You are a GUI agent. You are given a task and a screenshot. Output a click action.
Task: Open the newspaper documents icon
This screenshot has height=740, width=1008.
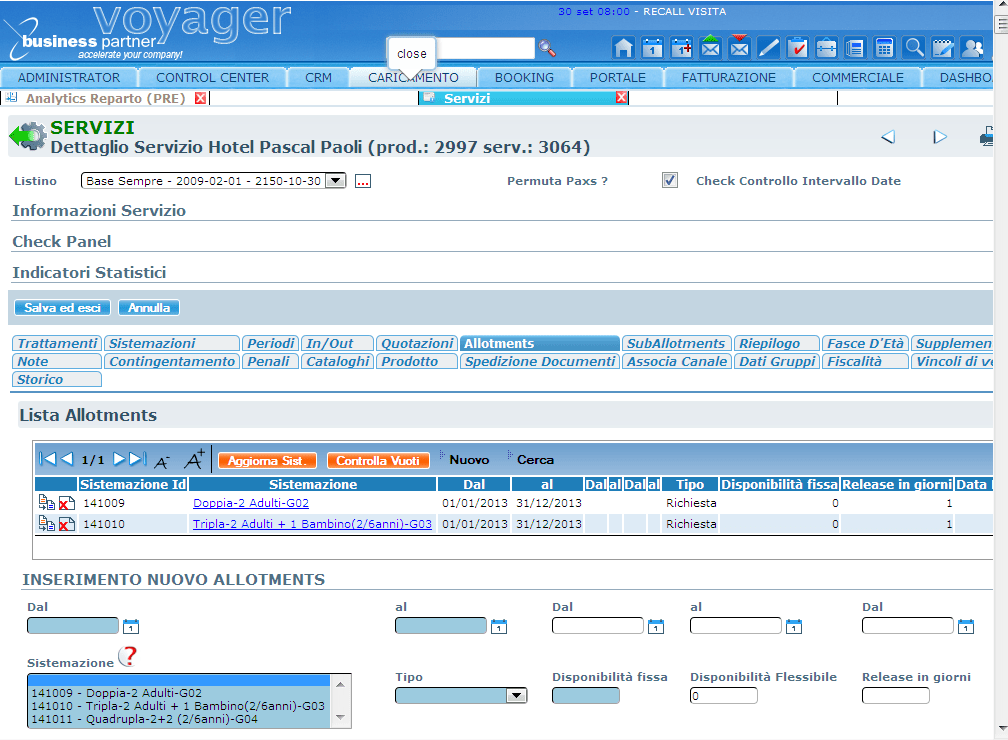tap(855, 48)
